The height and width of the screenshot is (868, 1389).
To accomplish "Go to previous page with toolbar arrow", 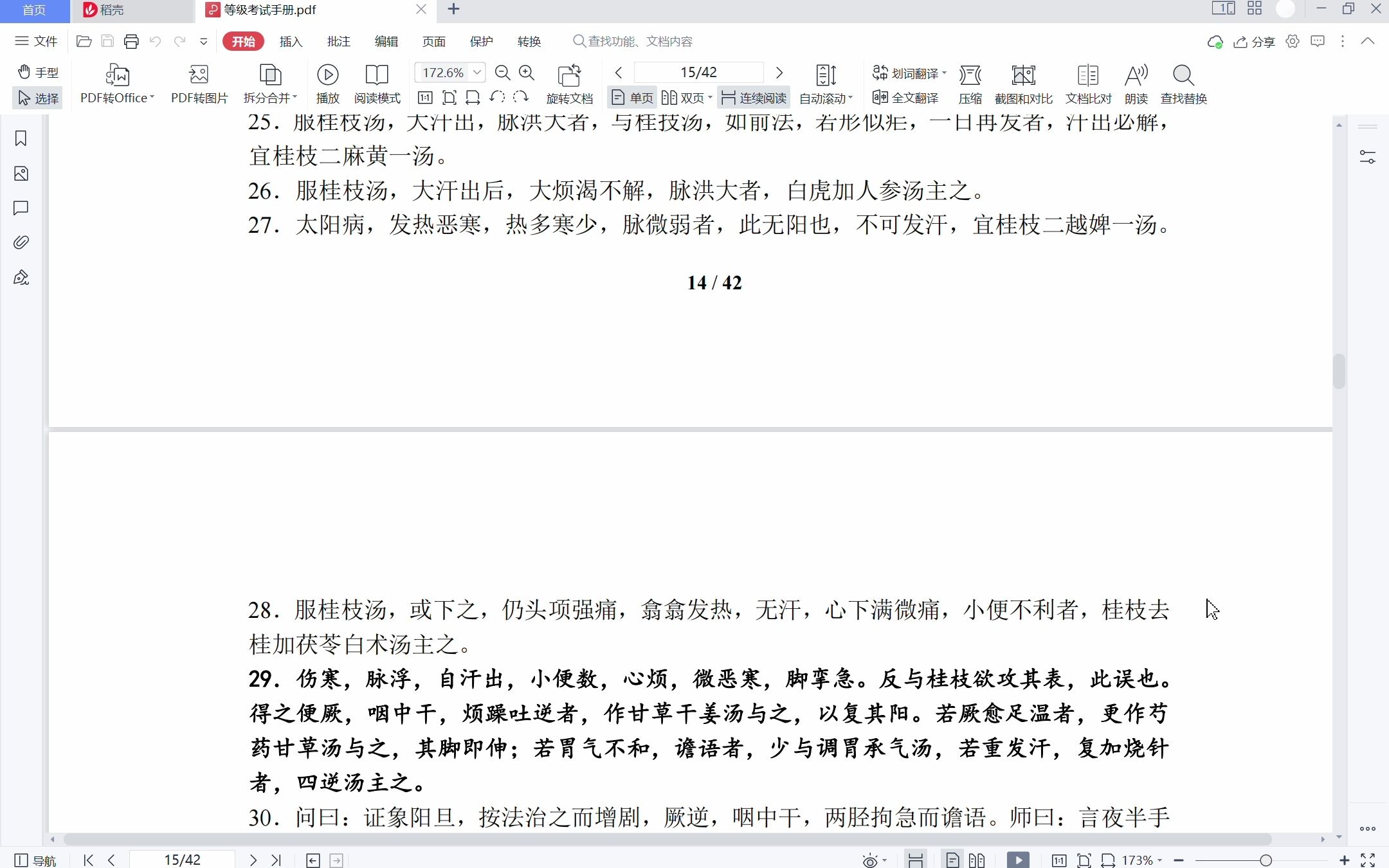I will (x=619, y=73).
